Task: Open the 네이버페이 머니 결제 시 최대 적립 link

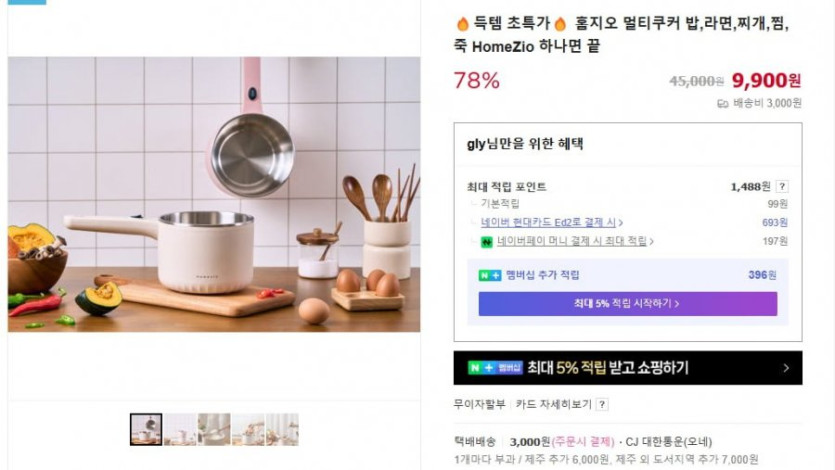Action: click(567, 241)
